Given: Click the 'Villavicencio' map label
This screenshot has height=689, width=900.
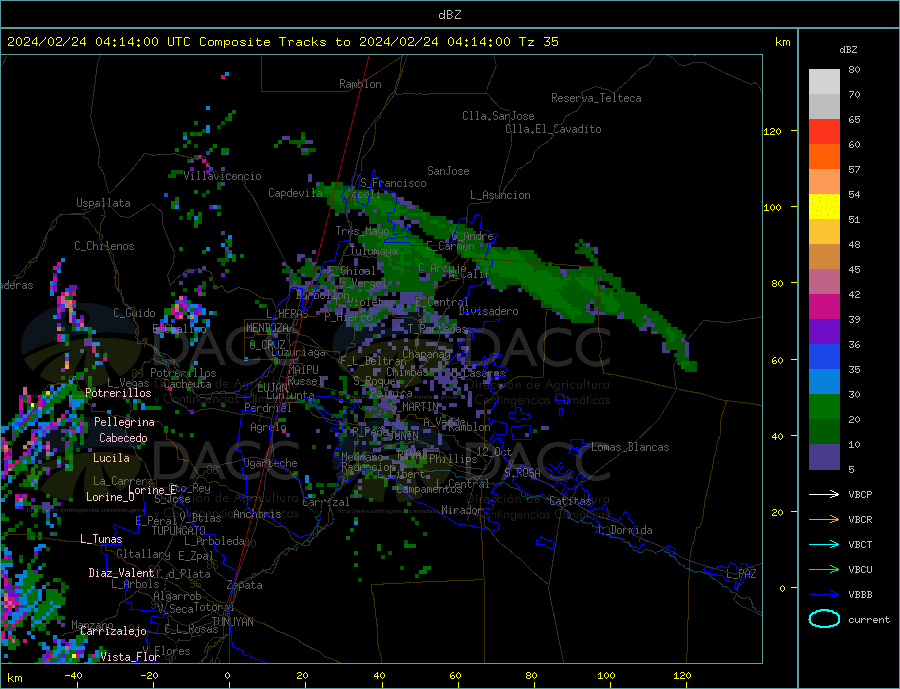Looking at the screenshot, I should [223, 176].
